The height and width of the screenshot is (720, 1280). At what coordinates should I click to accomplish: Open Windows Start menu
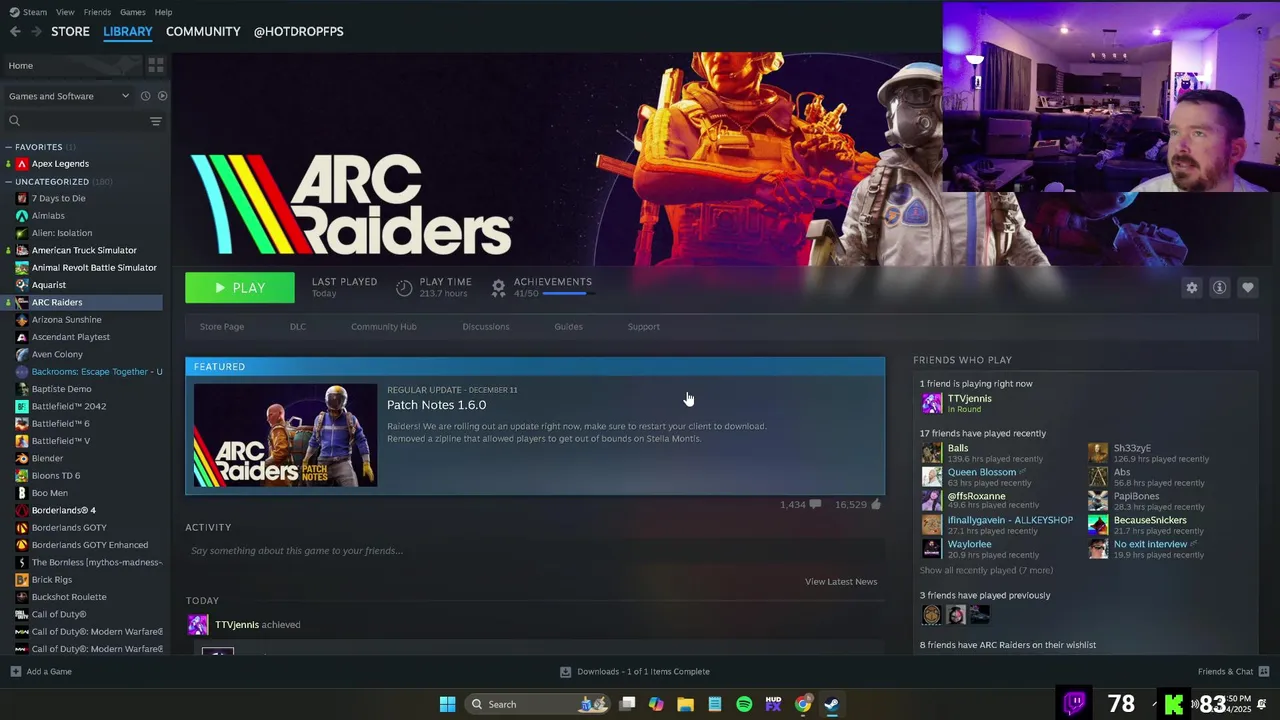coord(448,704)
